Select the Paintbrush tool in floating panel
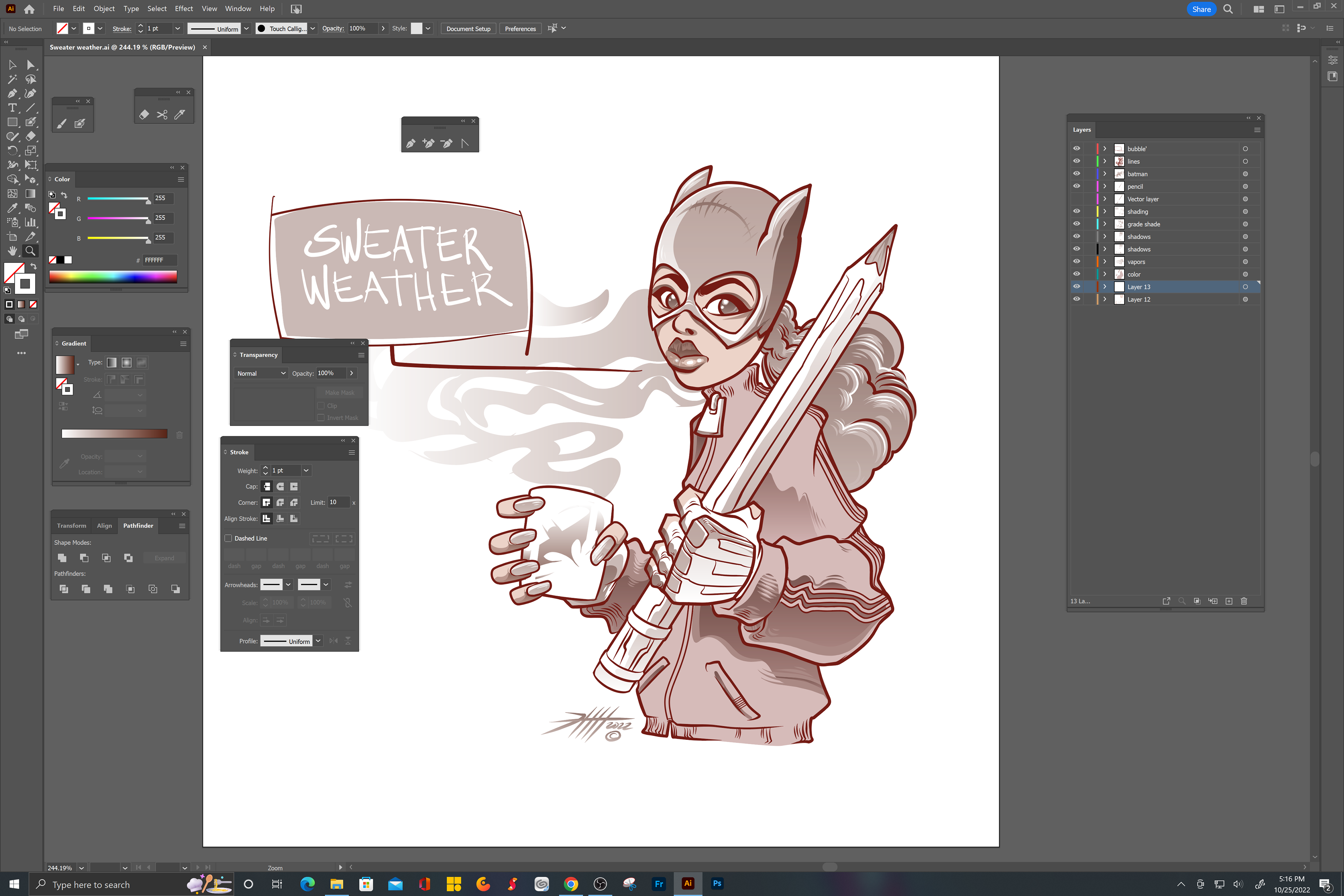 (x=62, y=124)
